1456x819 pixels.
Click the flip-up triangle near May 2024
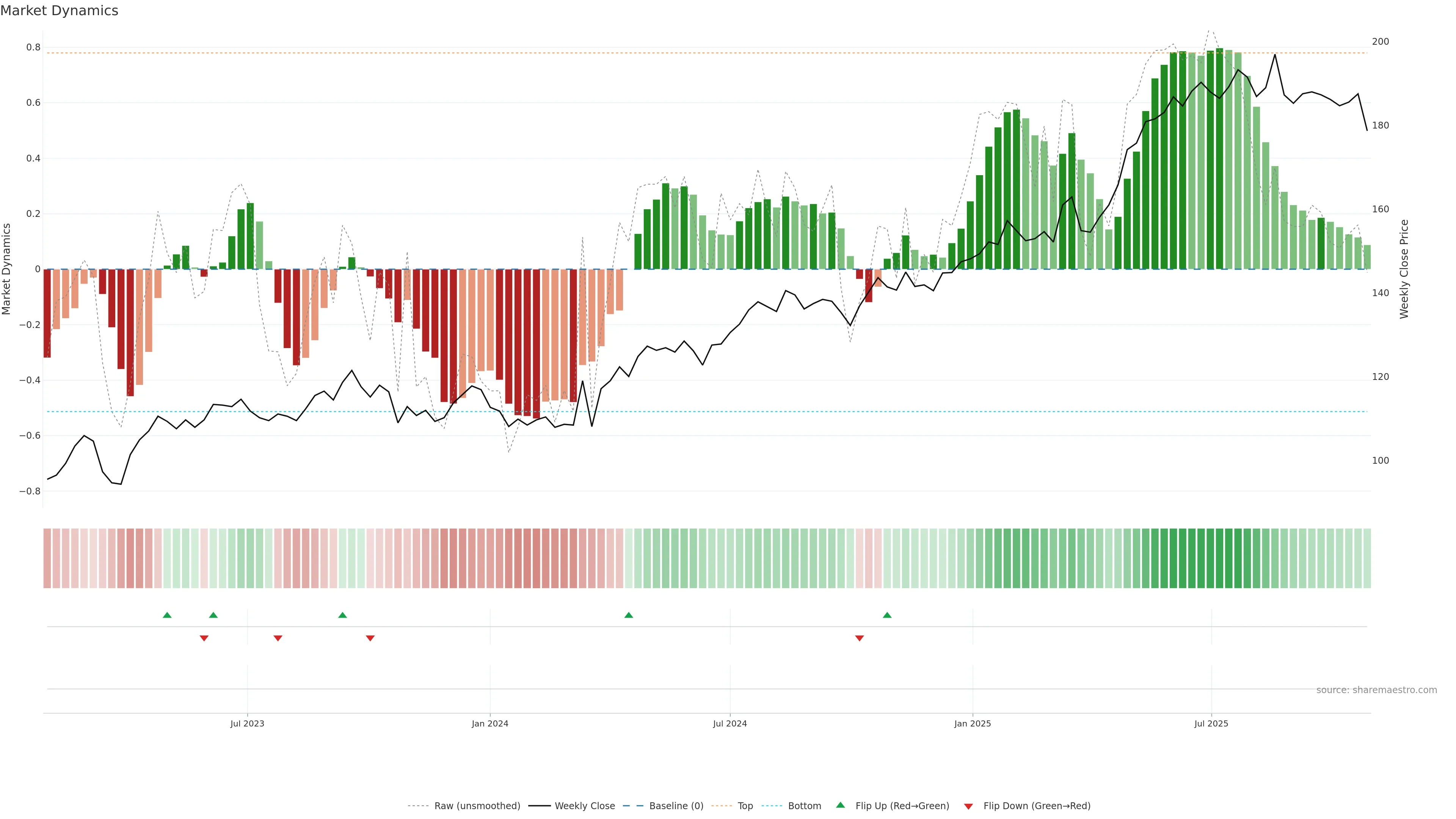629,615
